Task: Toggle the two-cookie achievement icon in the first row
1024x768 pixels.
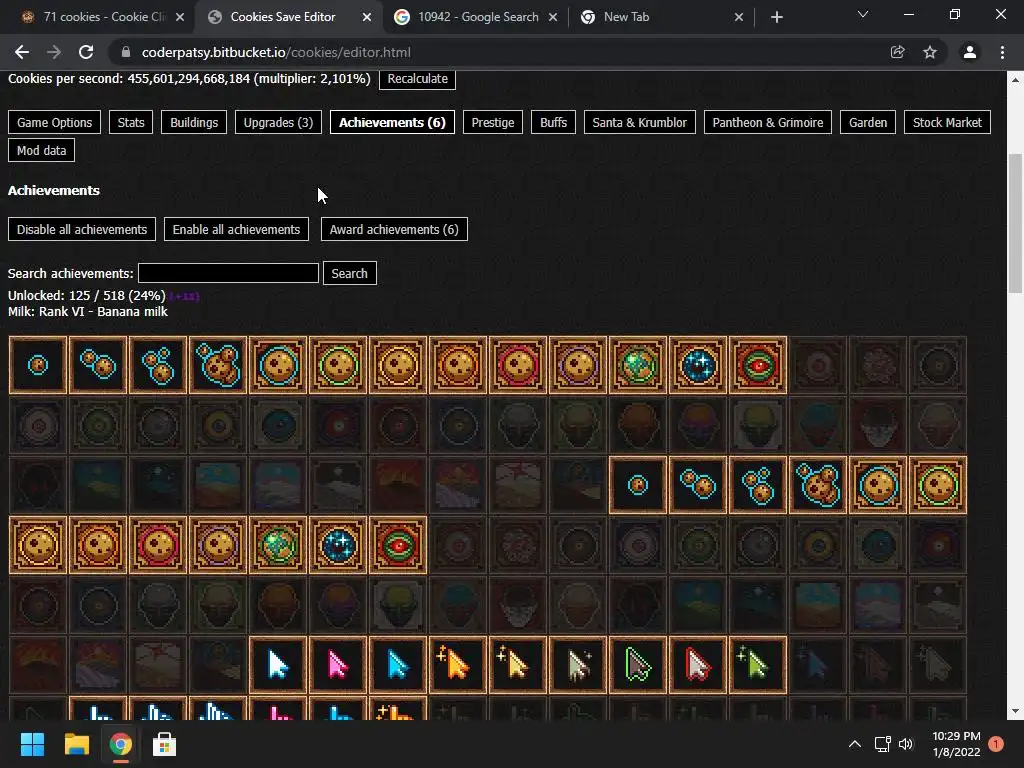Action: tap(98, 365)
